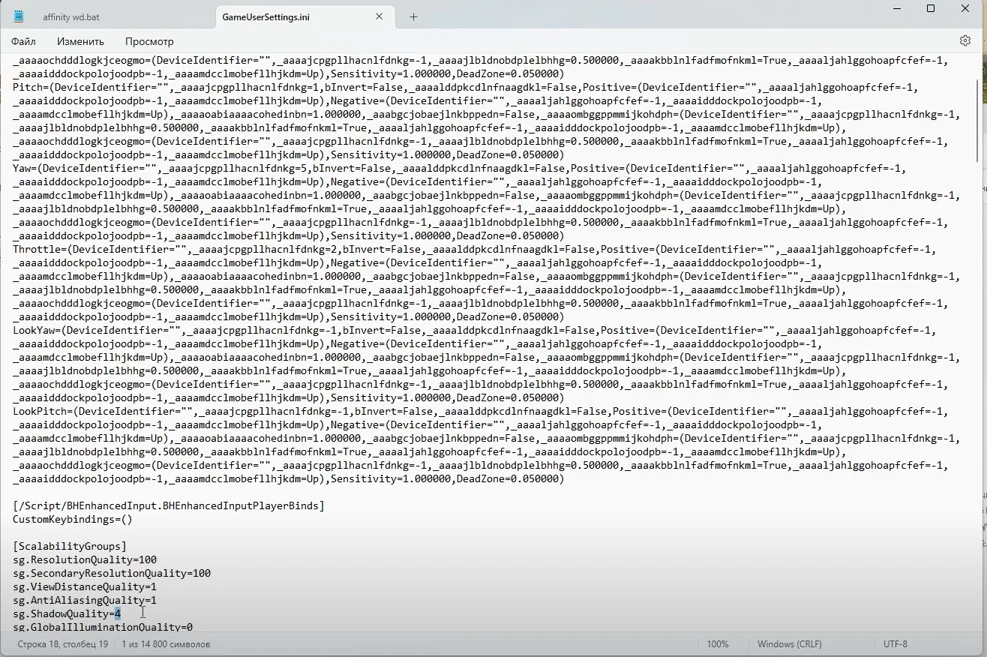Screen dimensions: 987x657
Task: Click the sg.ShadowQuality=4 line
Action: [67, 614]
